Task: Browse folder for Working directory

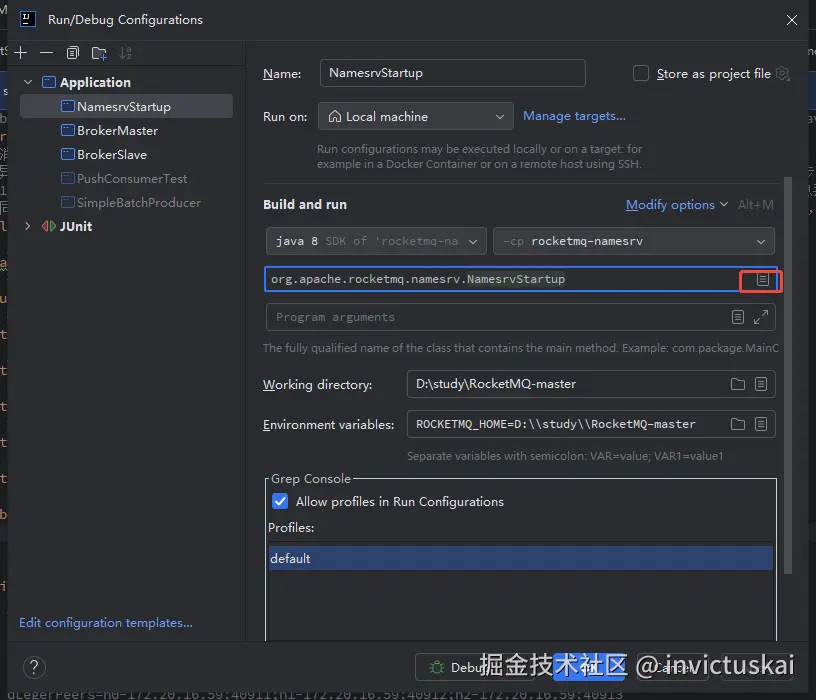Action: point(737,384)
